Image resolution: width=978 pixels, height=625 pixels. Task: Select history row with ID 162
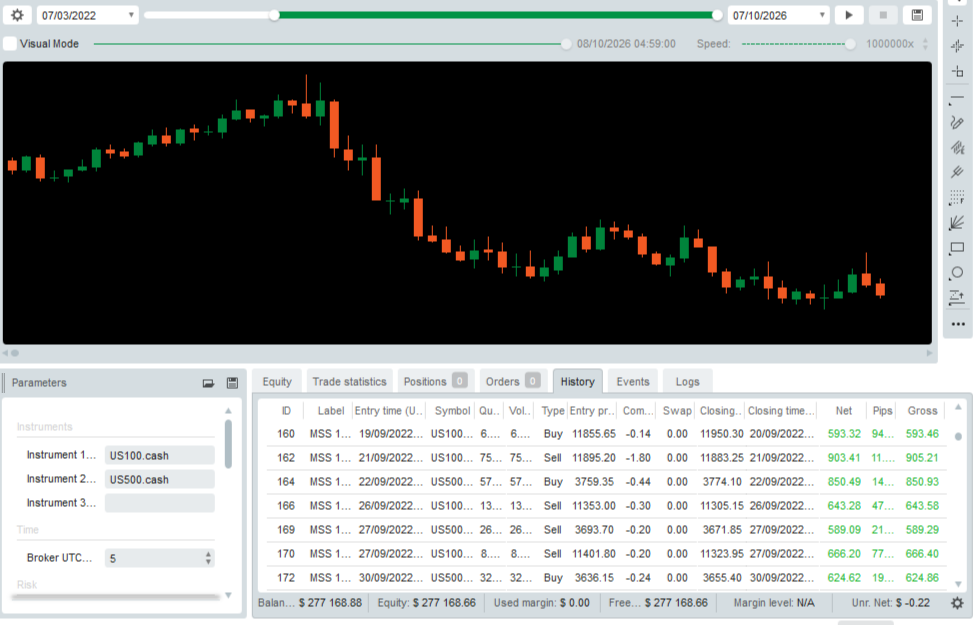pyautogui.click(x=606, y=457)
